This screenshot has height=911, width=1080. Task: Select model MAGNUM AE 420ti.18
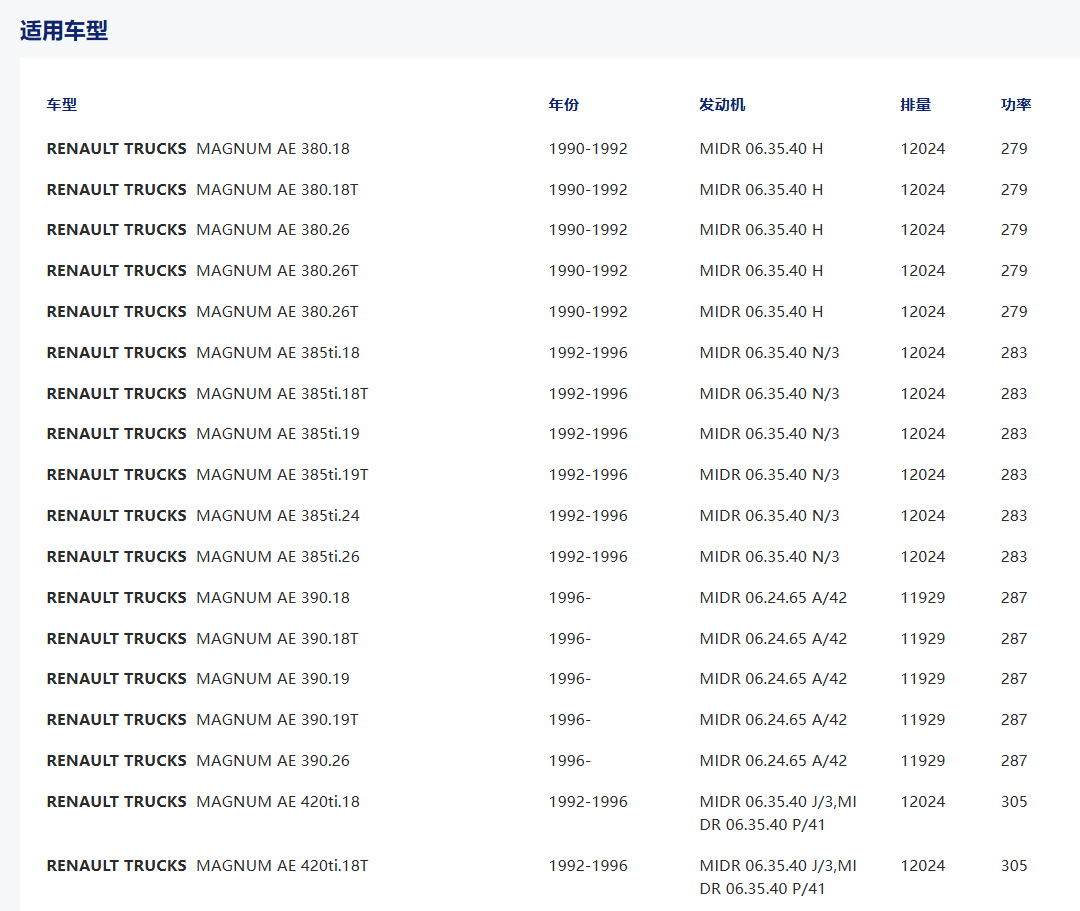pyautogui.click(x=278, y=802)
